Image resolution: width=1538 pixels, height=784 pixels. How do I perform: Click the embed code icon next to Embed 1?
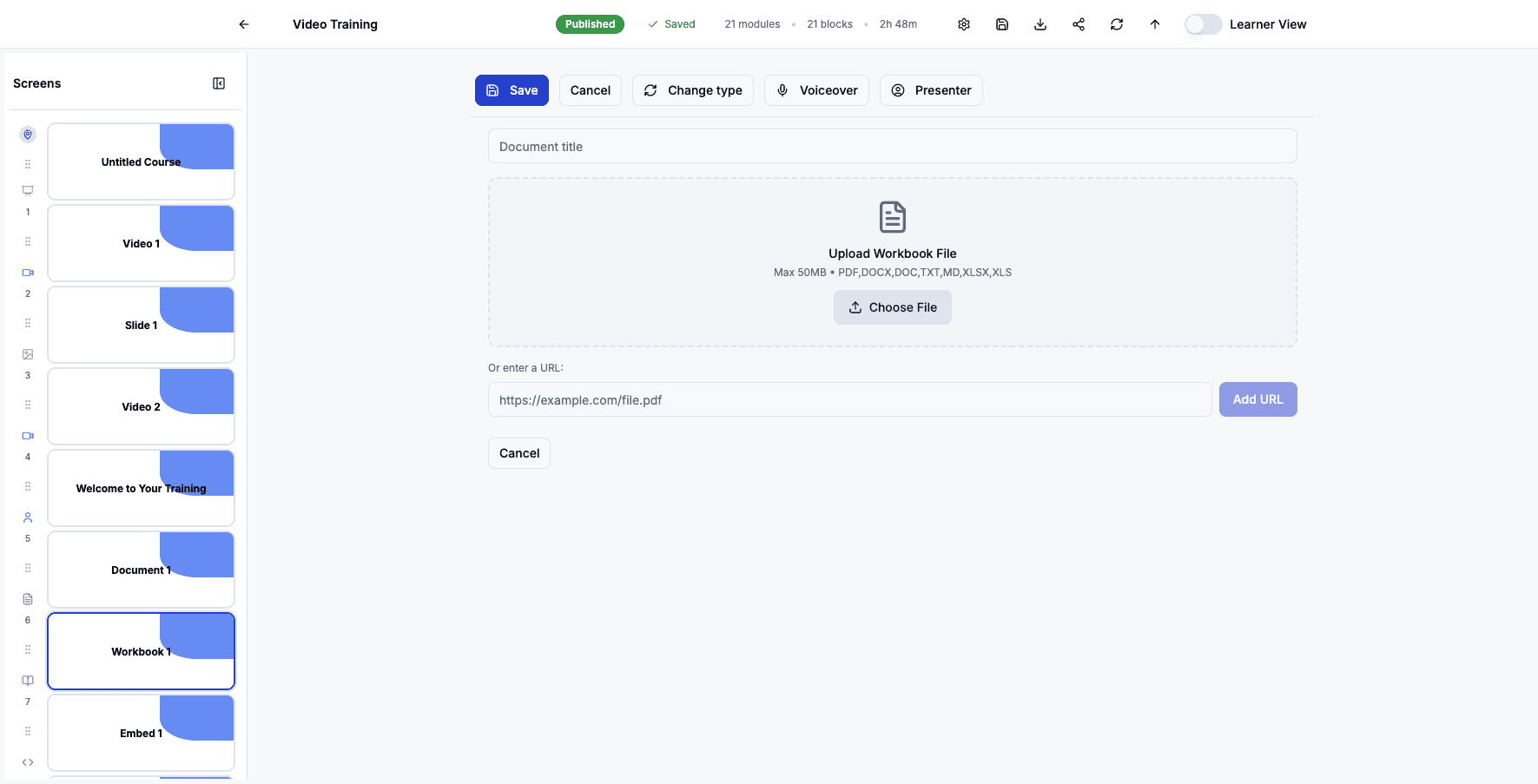pos(27,761)
